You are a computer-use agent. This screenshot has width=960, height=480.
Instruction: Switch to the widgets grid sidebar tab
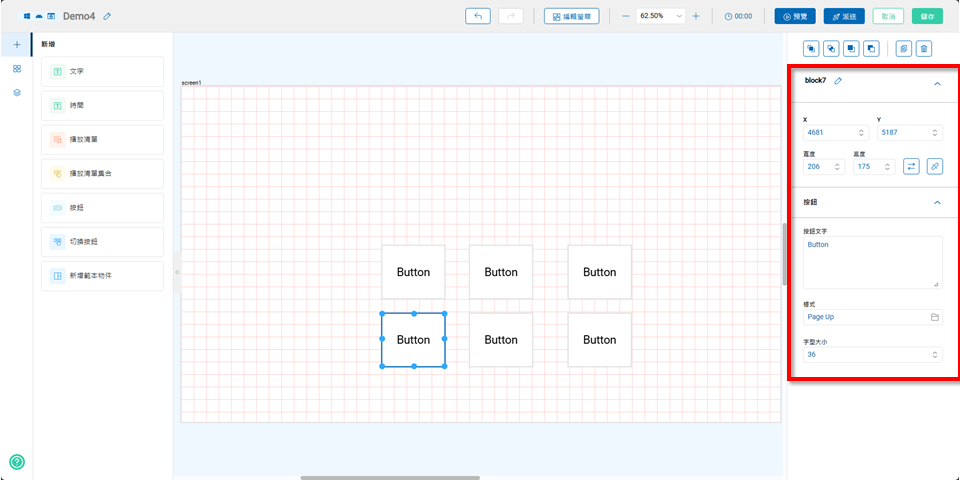point(16,68)
